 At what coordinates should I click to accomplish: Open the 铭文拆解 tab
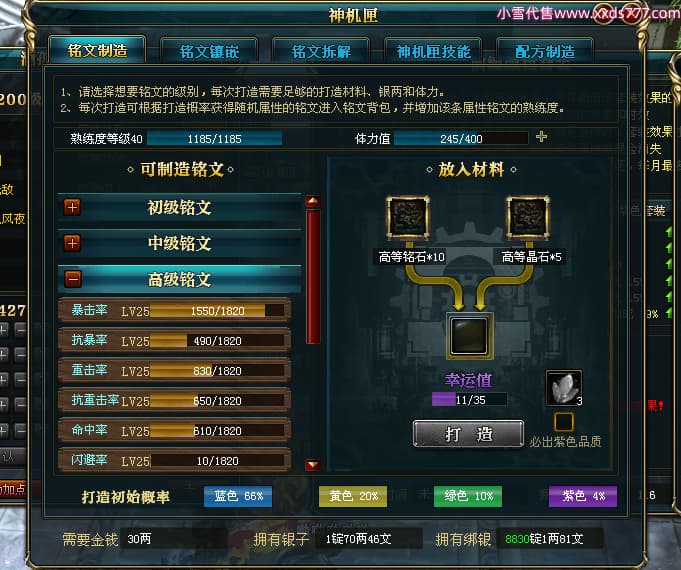pyautogui.click(x=321, y=51)
